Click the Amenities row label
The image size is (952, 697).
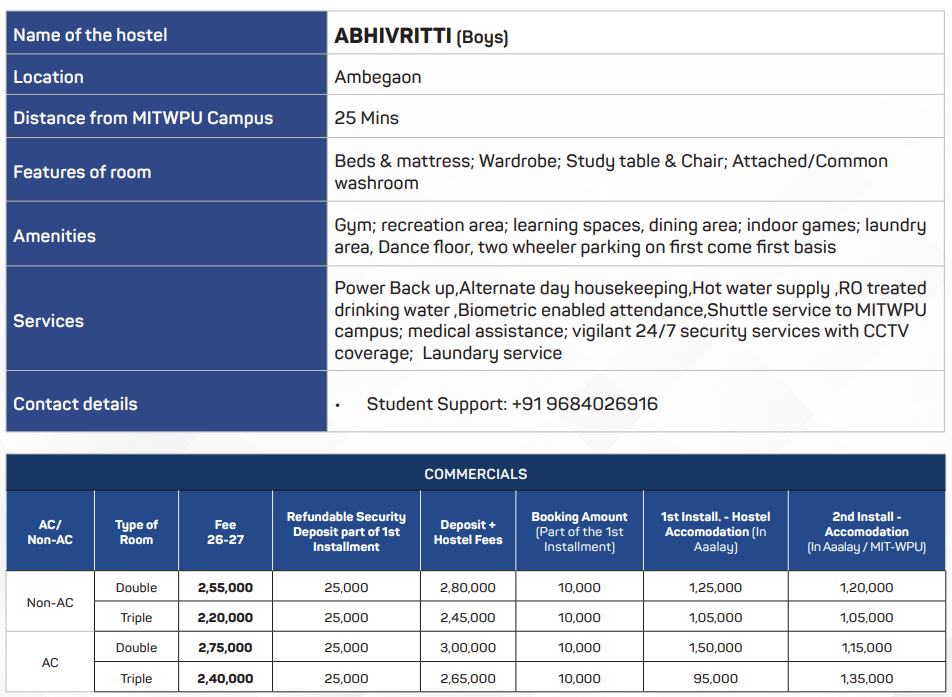coord(55,236)
